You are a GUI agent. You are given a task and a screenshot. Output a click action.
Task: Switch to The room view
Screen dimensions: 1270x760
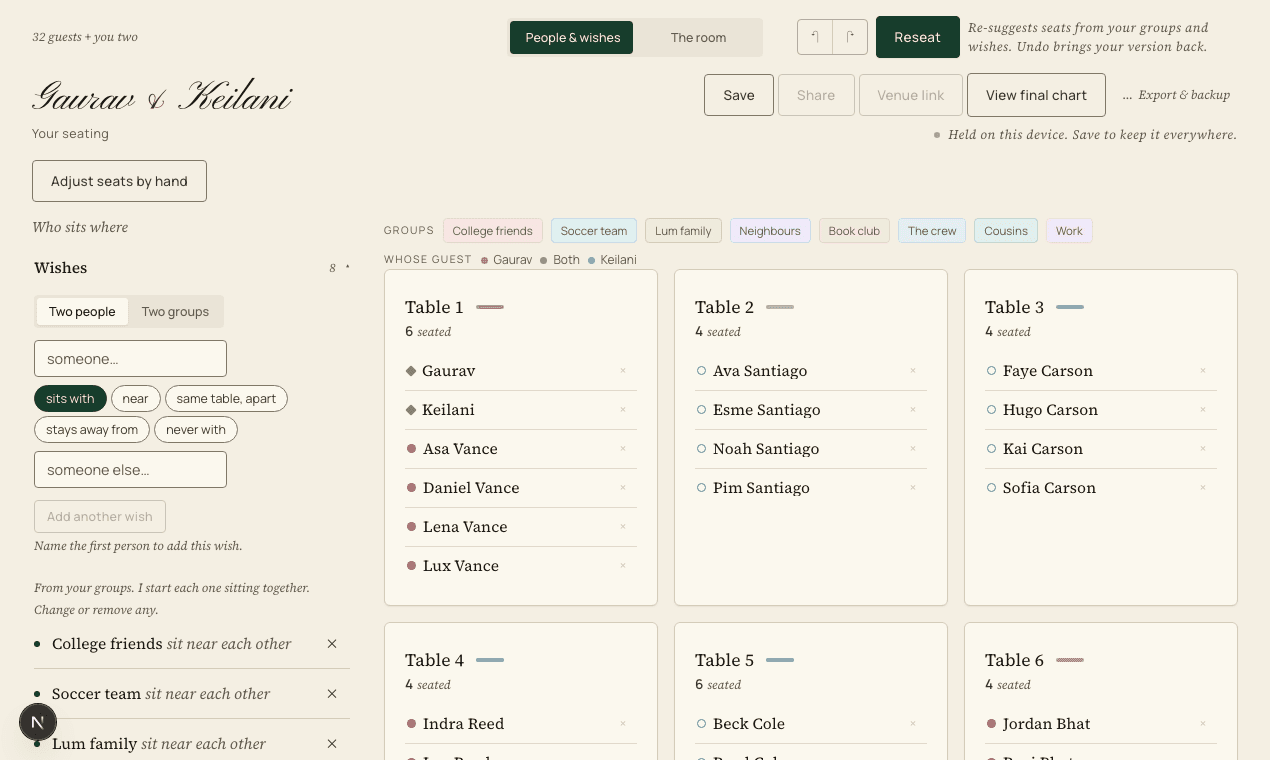coord(698,38)
